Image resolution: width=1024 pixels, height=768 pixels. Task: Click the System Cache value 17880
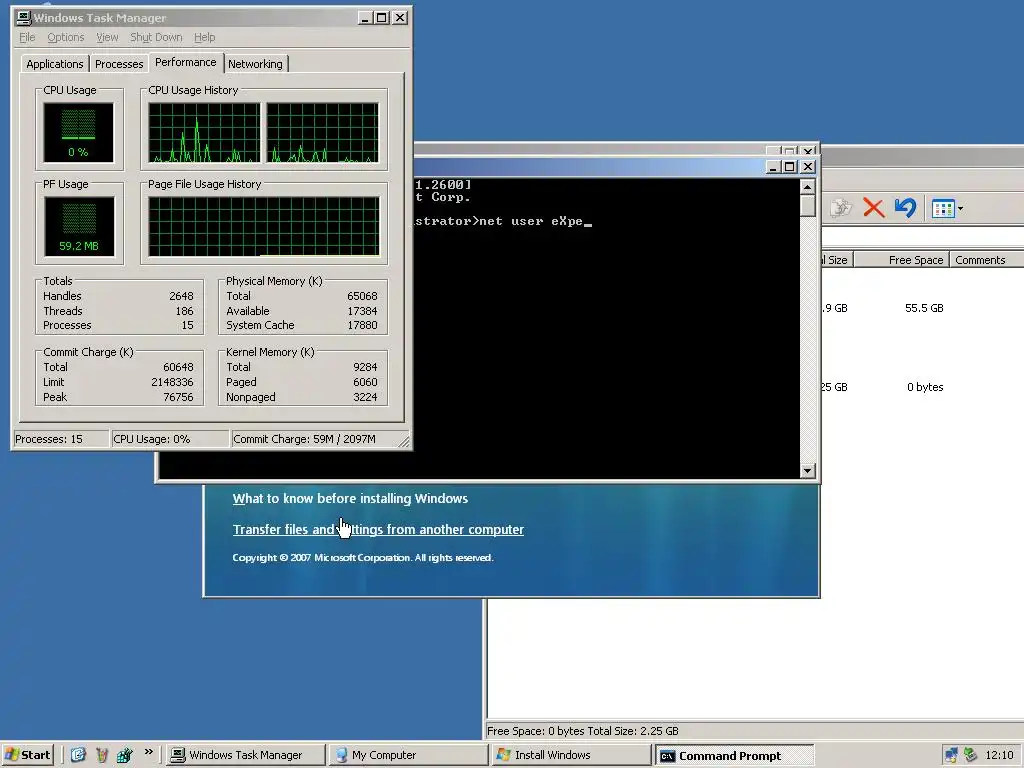click(362, 325)
